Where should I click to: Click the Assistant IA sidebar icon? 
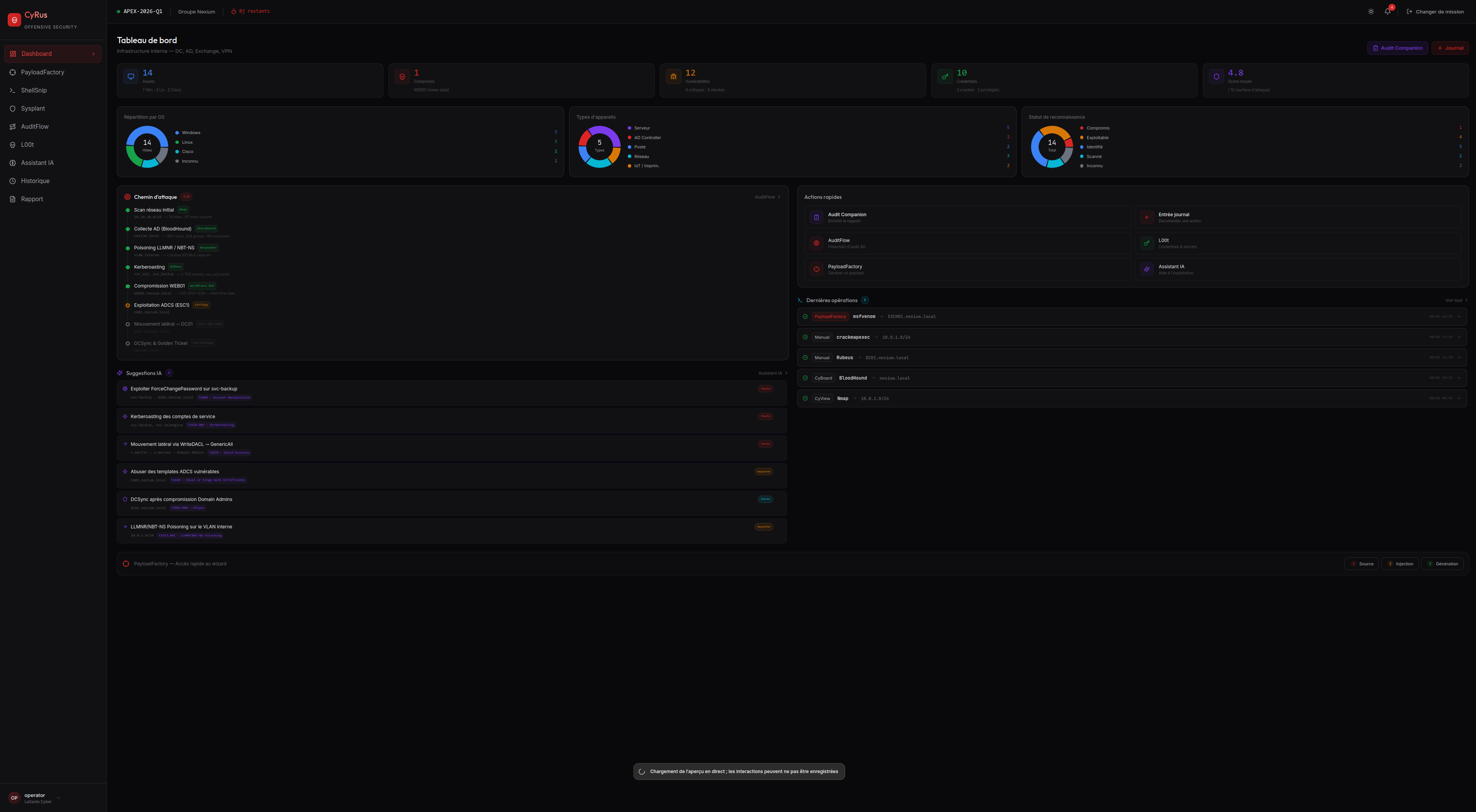(x=13, y=163)
